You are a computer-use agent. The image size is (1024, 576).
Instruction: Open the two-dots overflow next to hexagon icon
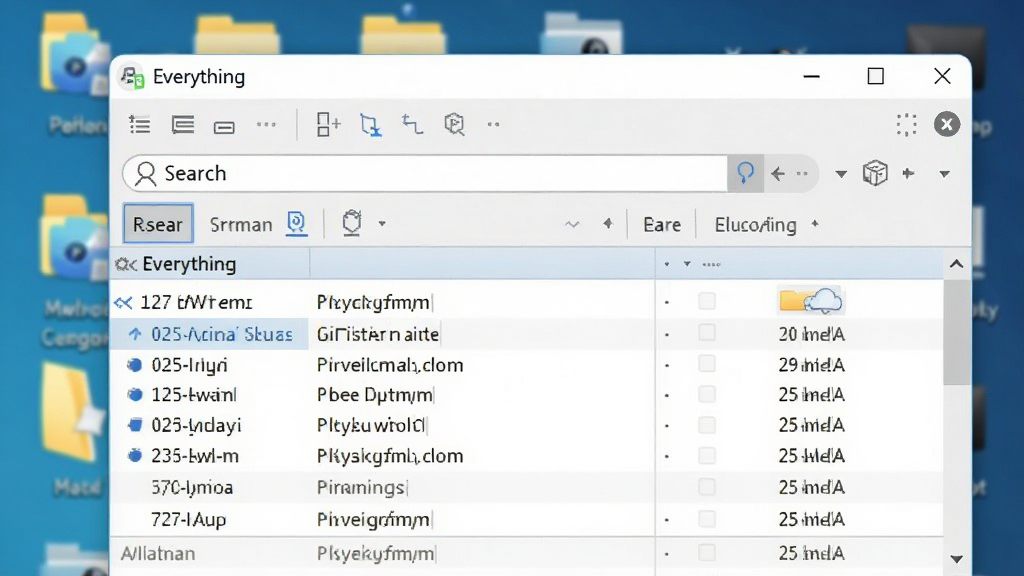(493, 124)
